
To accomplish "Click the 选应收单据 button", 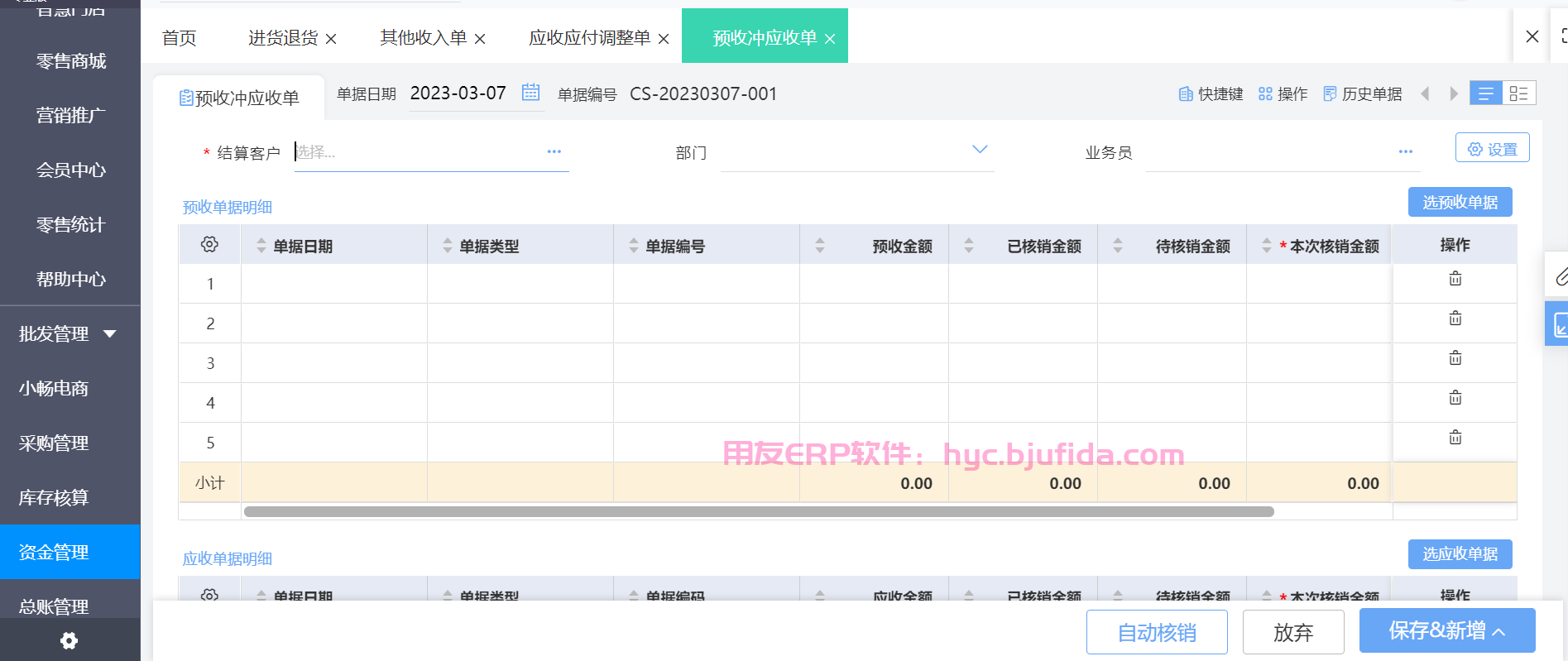I will [x=1460, y=554].
